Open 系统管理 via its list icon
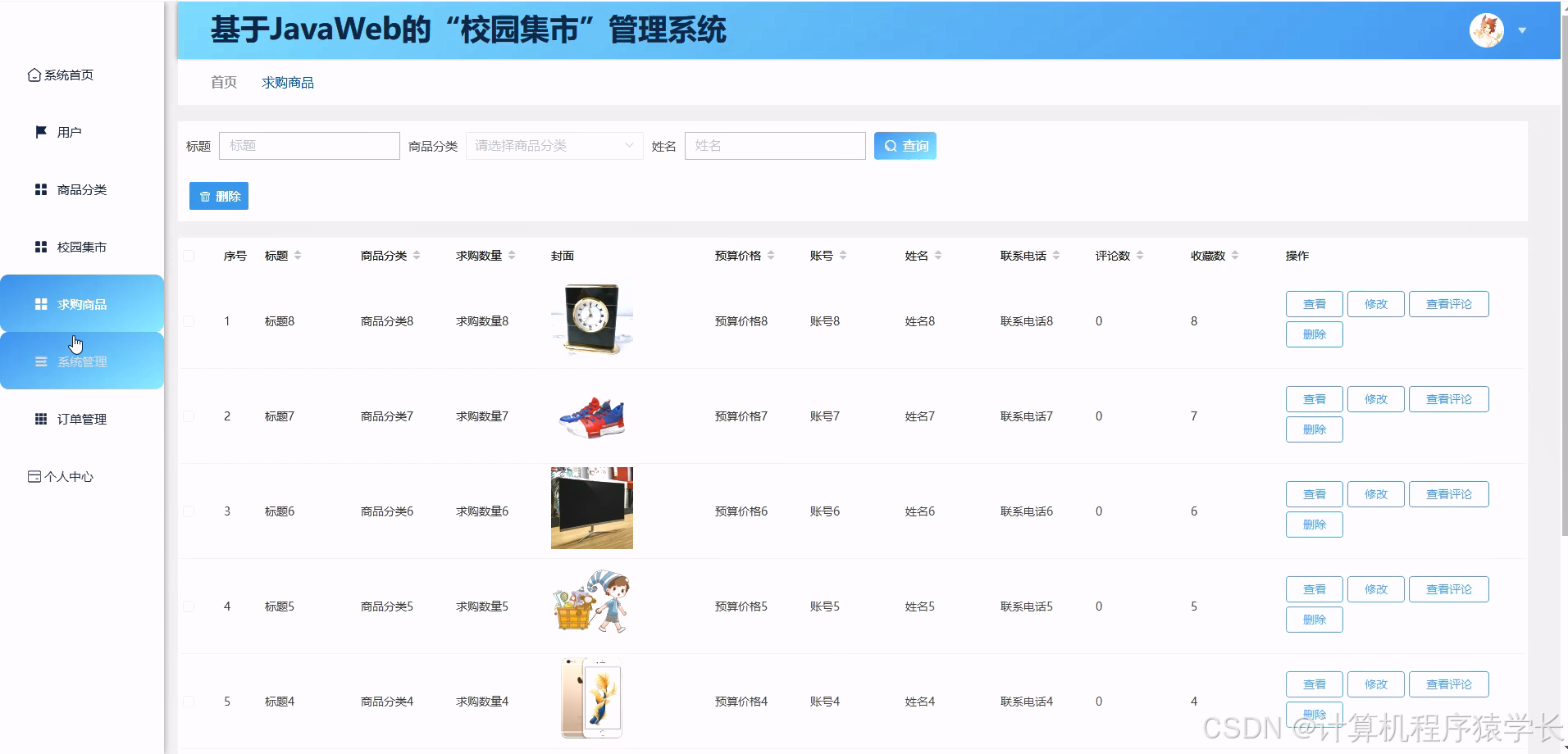The height and width of the screenshot is (754, 1568). [40, 361]
